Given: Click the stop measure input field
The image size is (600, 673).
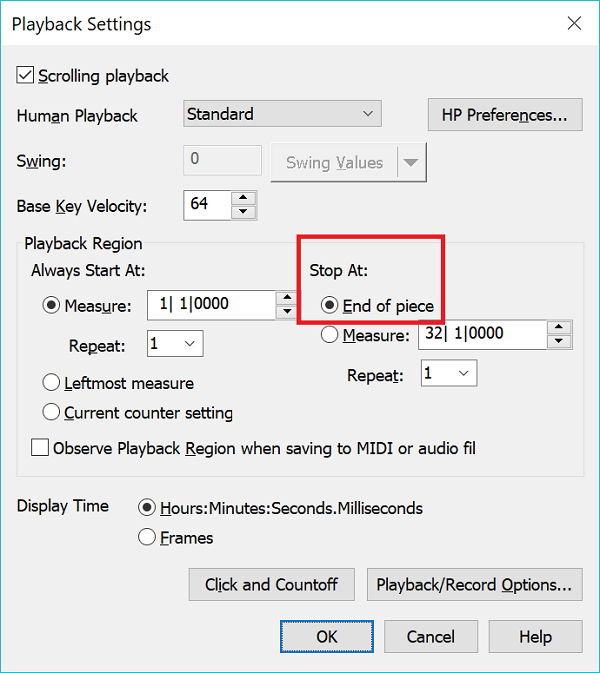Looking at the screenshot, I should pyautogui.click(x=482, y=335).
